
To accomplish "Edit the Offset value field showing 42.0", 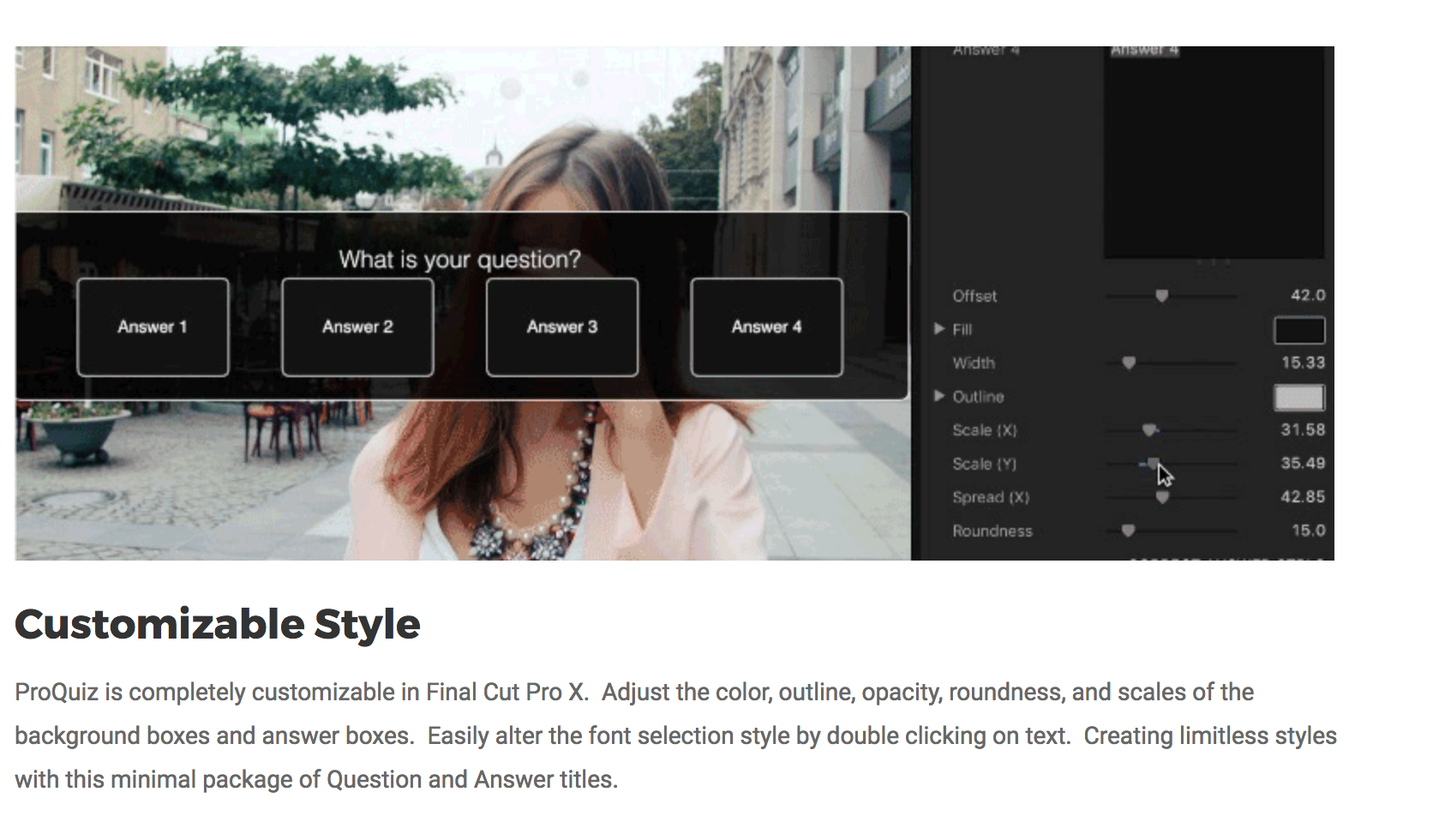I will click(x=1309, y=295).
